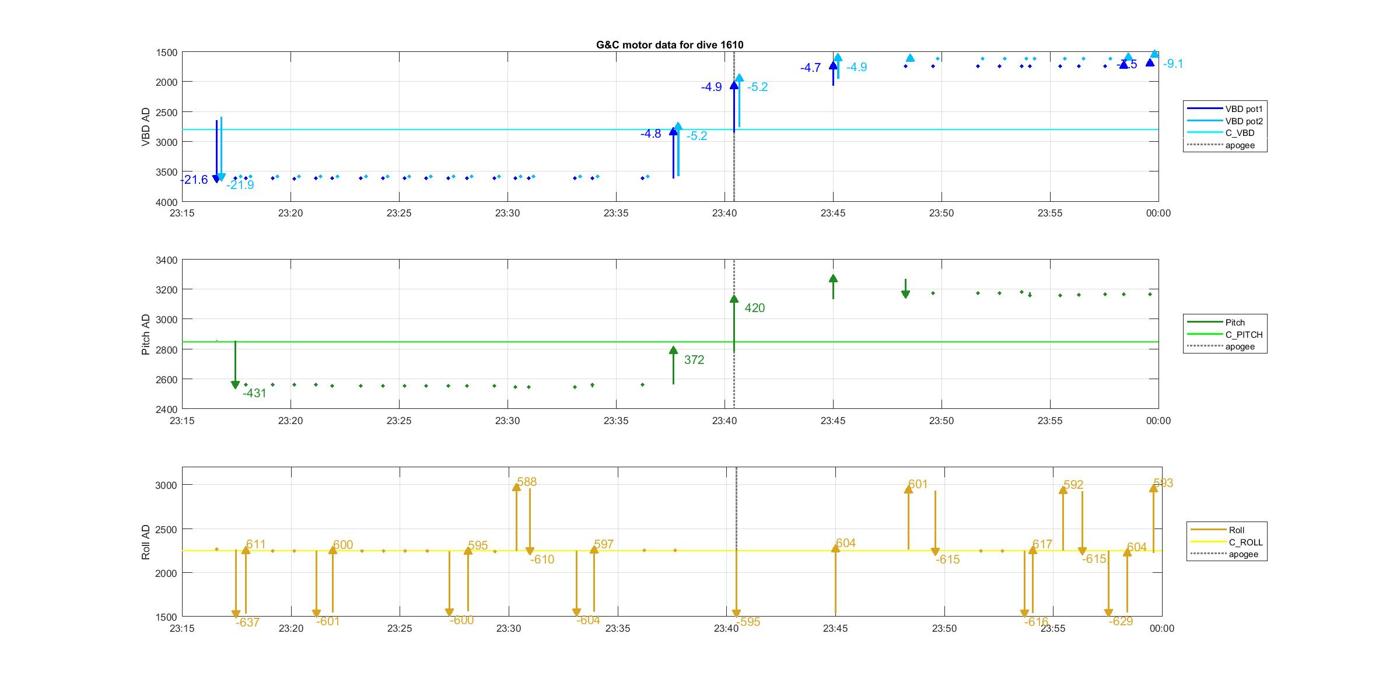Click the cyan C_VBD horizontal line

(670, 129)
